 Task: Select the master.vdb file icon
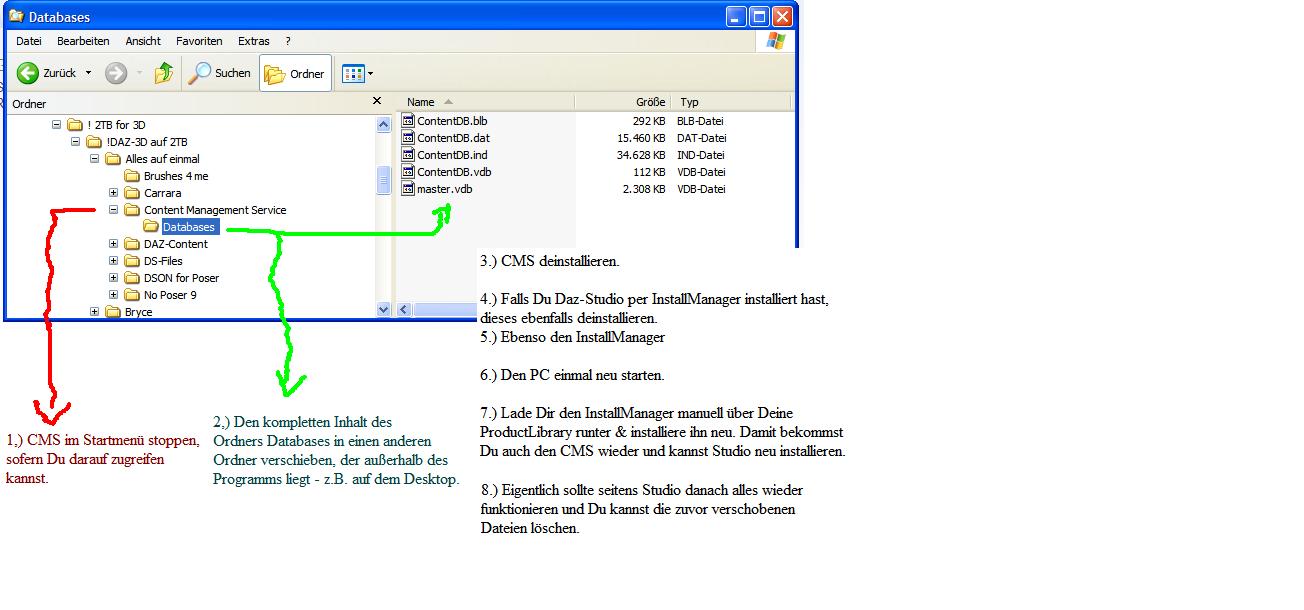pyautogui.click(x=408, y=189)
